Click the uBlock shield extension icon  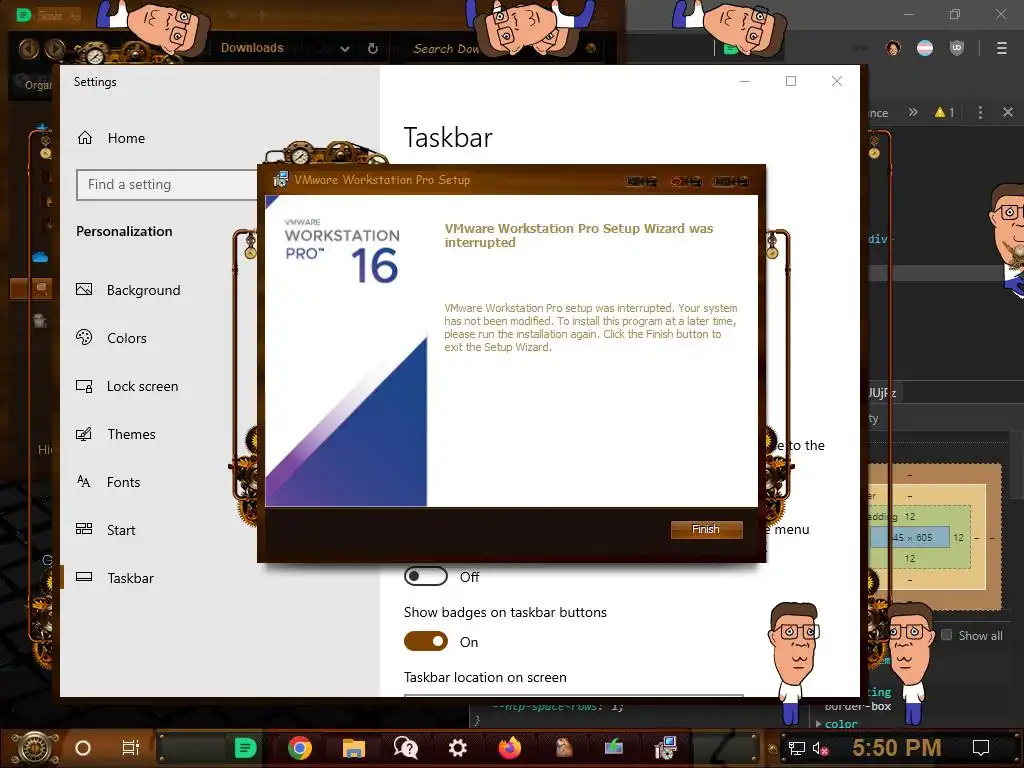[957, 48]
